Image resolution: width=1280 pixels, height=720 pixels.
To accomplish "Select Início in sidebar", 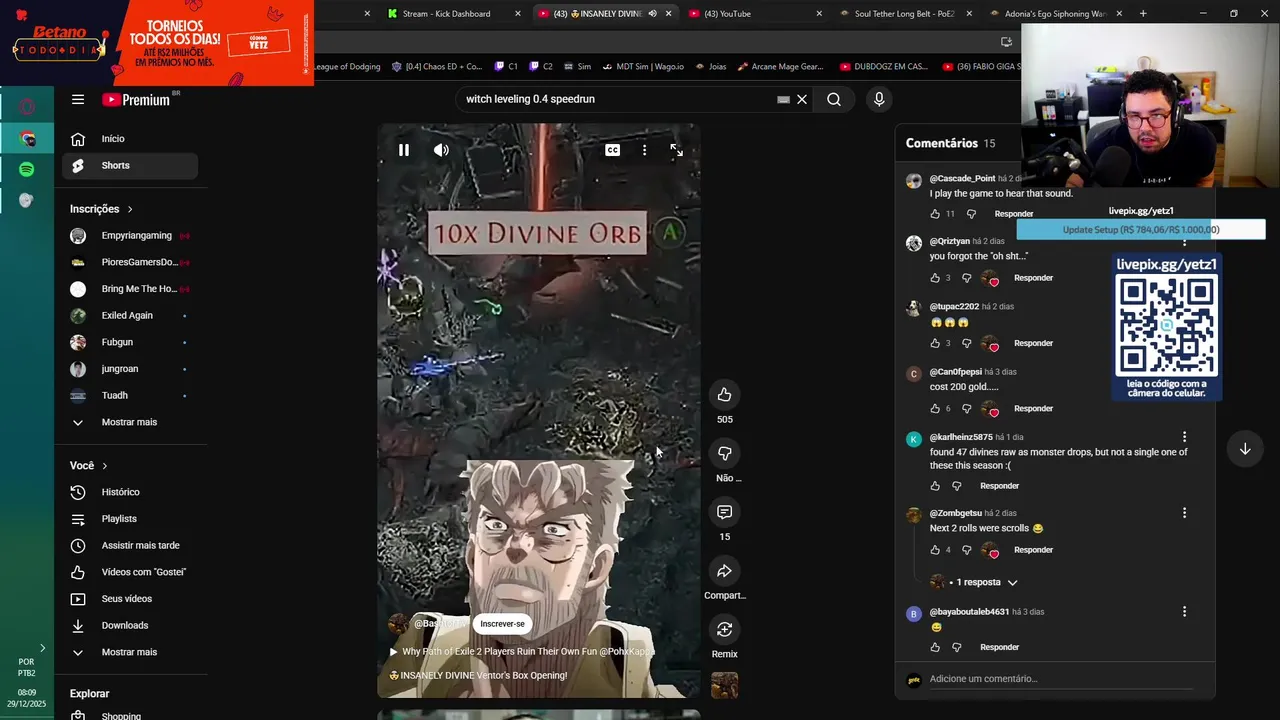I will point(130,139).
